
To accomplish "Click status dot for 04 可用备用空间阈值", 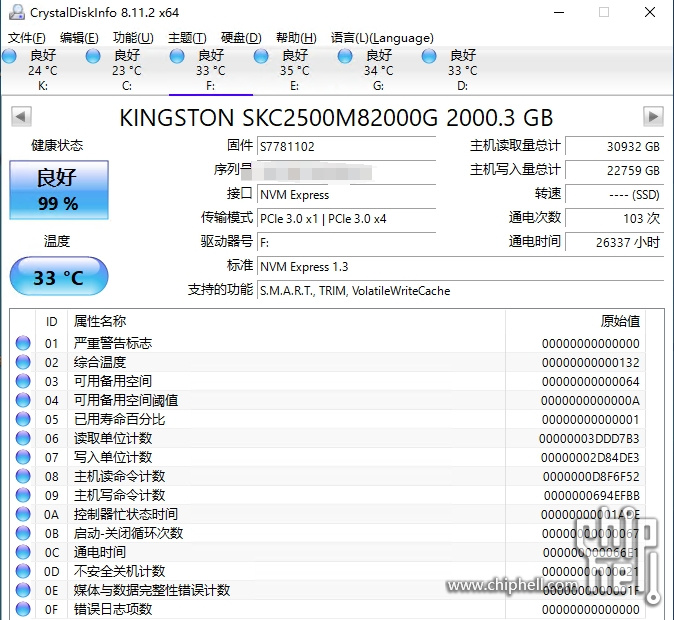I will click(x=23, y=400).
